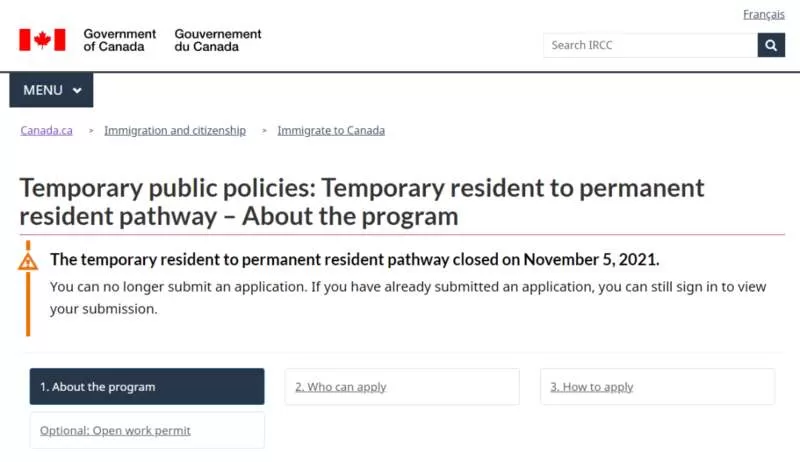The height and width of the screenshot is (462, 800).
Task: Click the orange warning triangle icon
Action: coord(28,262)
